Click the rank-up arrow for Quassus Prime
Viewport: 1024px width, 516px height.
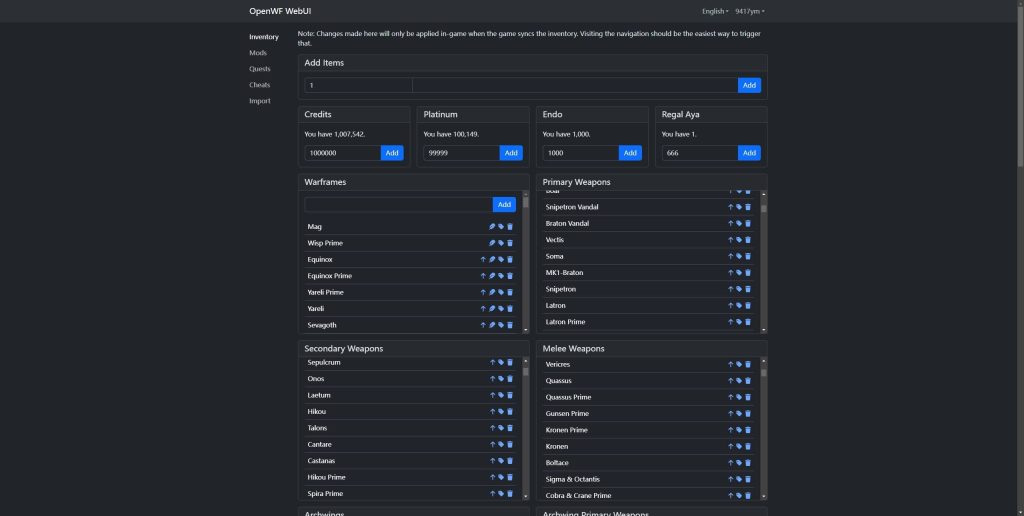point(730,397)
